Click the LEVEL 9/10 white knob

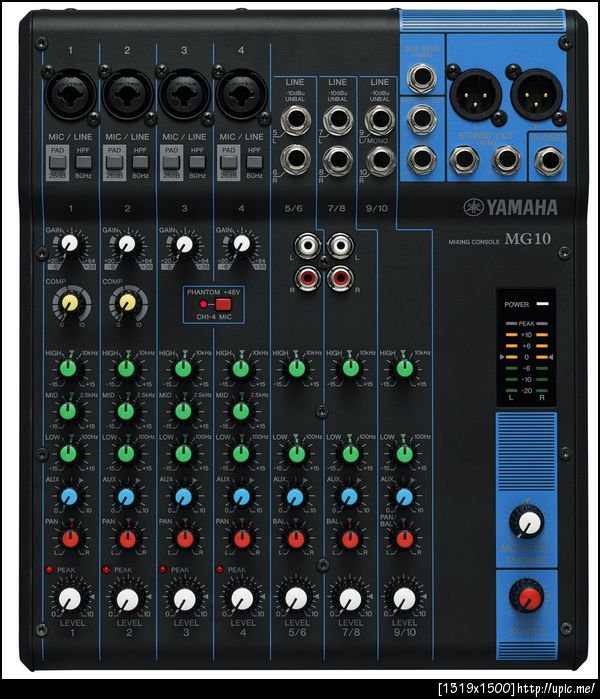[404, 598]
